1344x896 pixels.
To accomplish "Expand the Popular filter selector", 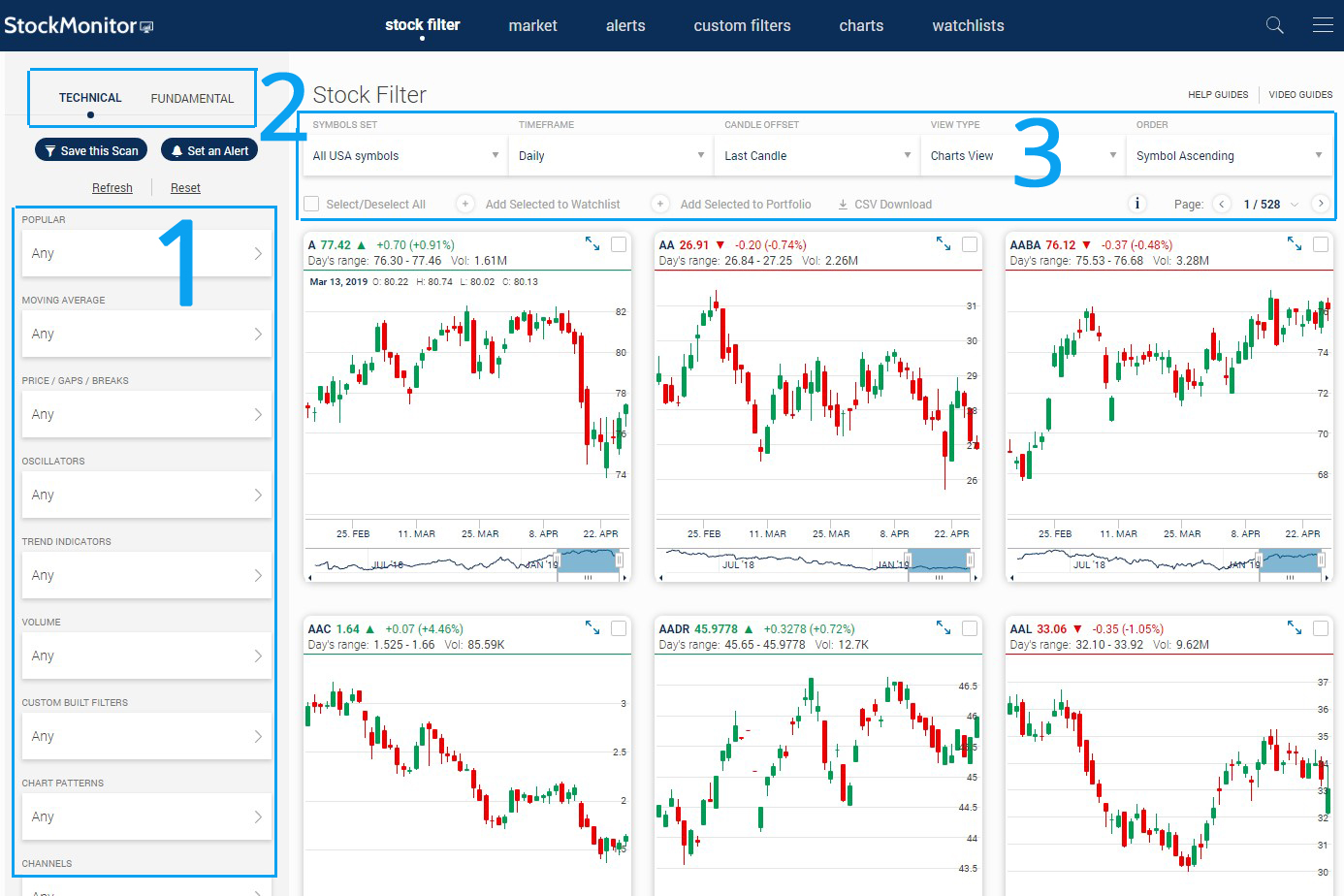I will pos(146,253).
